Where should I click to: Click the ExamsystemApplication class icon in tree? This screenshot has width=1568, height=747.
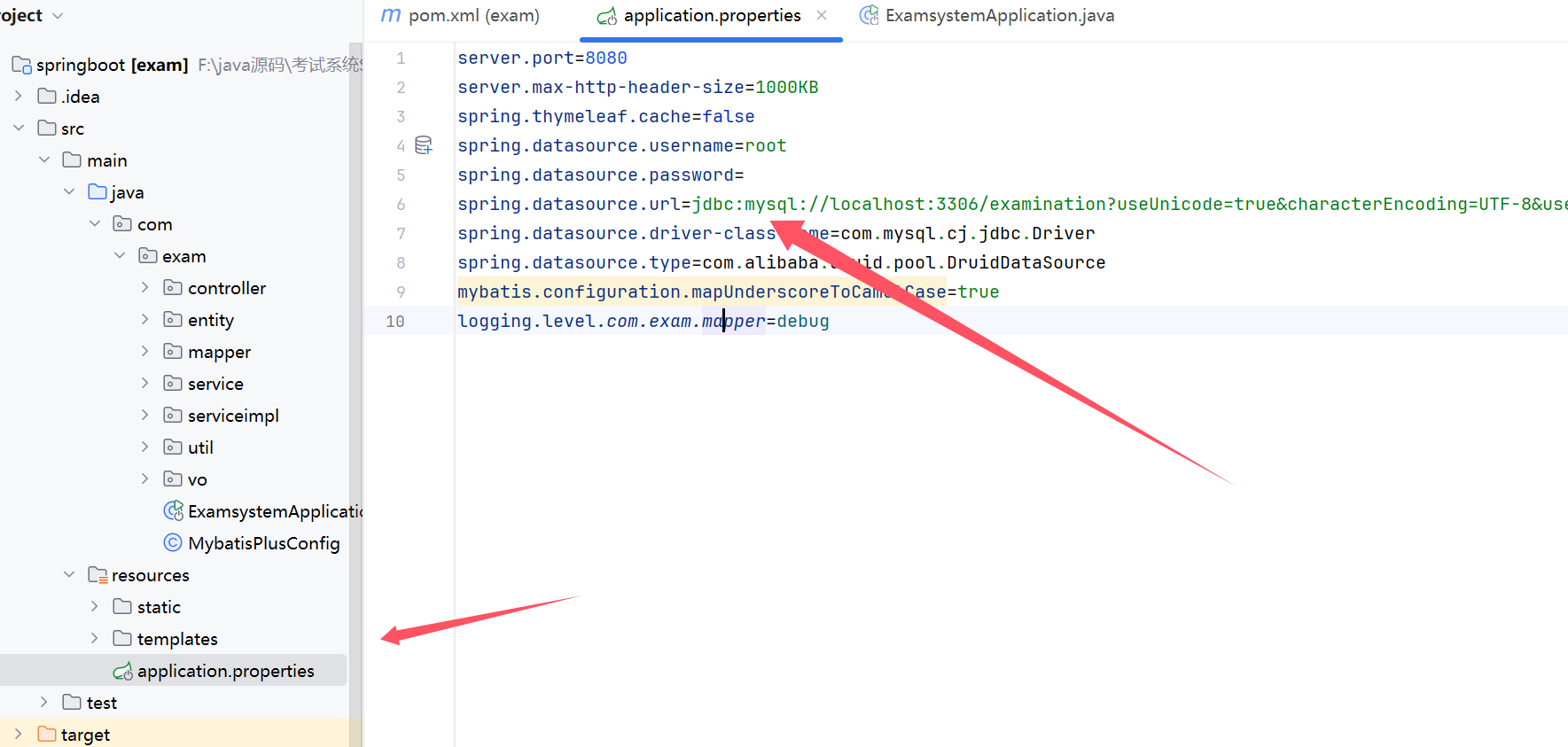tap(174, 511)
